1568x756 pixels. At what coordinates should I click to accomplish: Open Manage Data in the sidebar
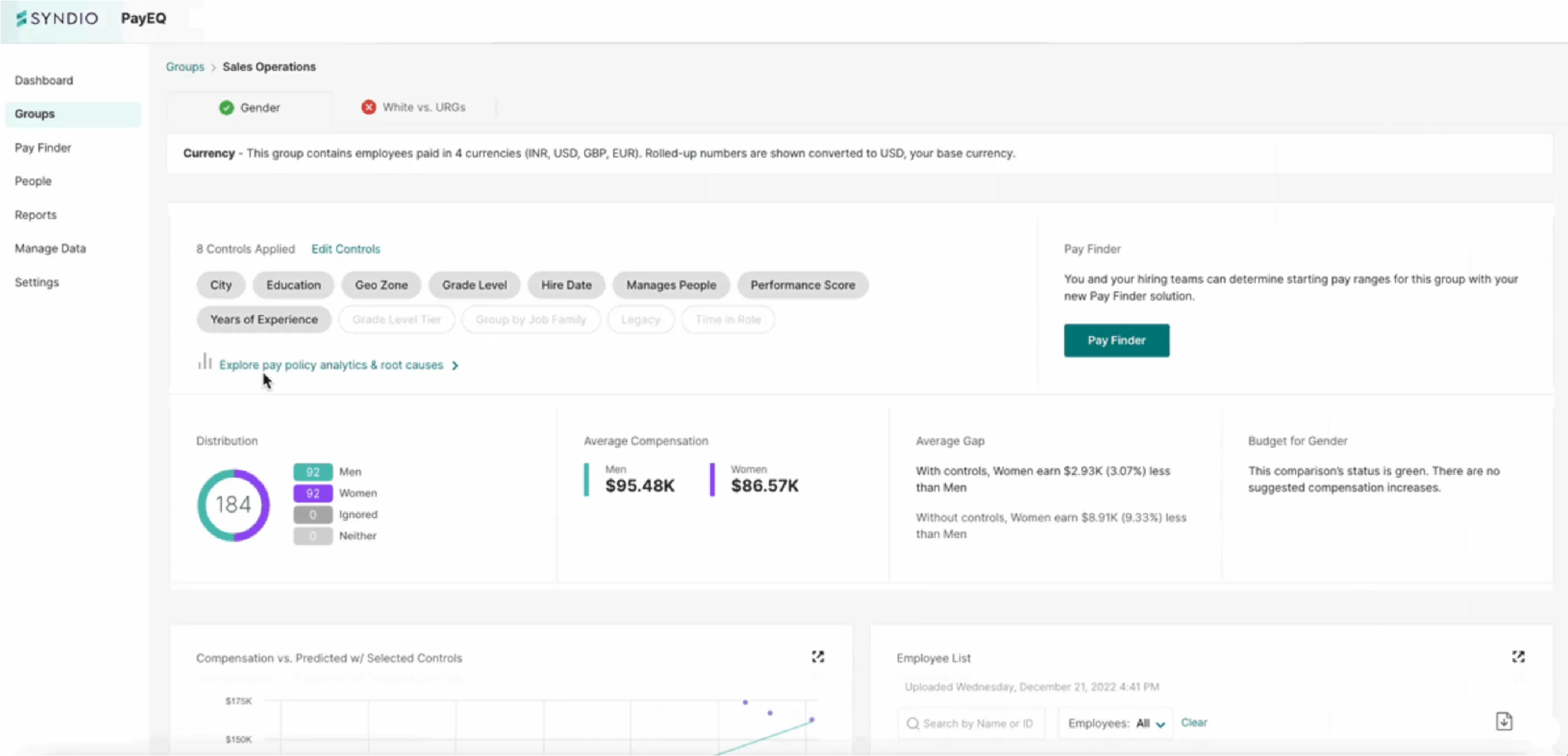pos(50,248)
